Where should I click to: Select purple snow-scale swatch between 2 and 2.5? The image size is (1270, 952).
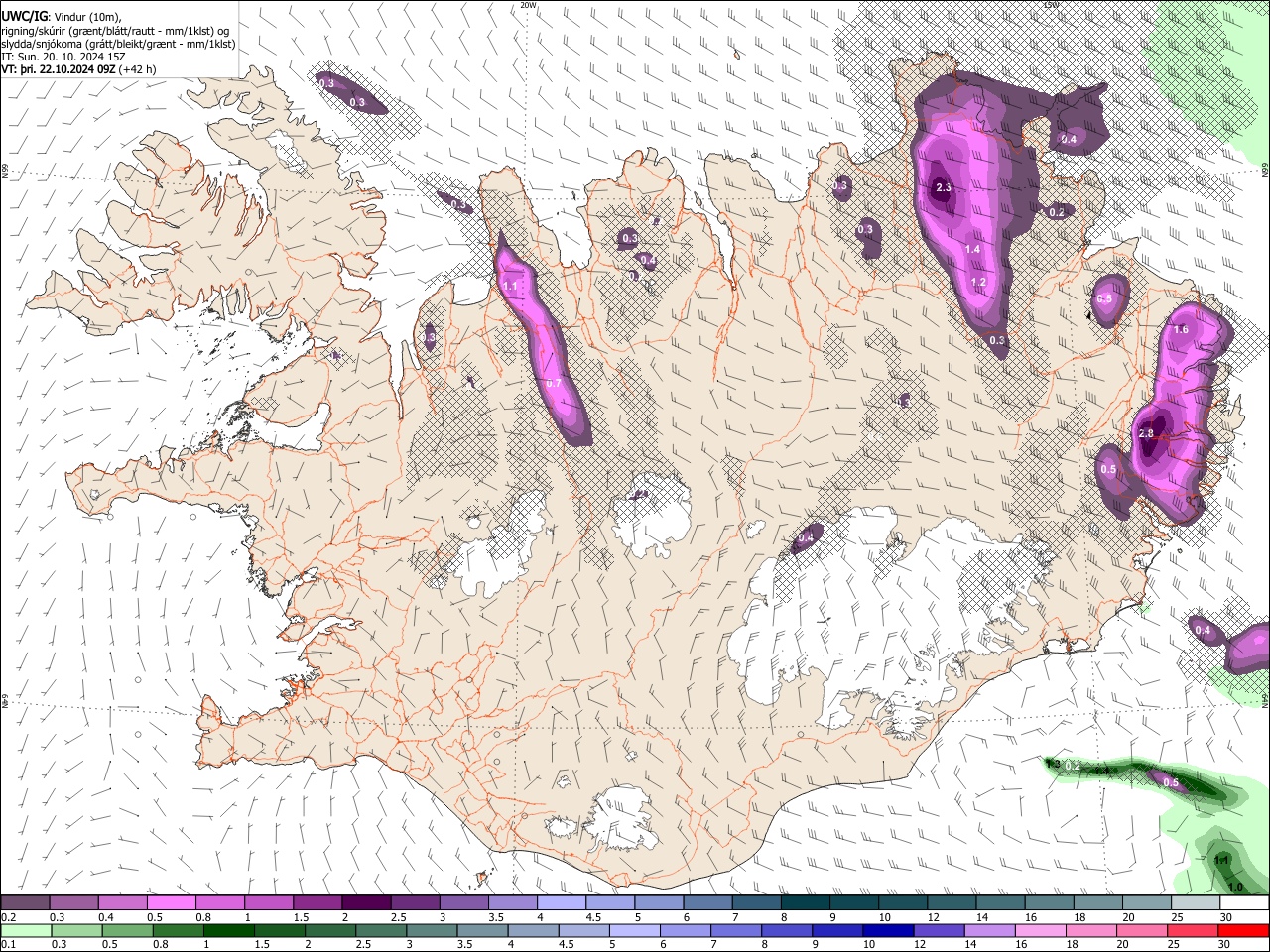[x=366, y=902]
